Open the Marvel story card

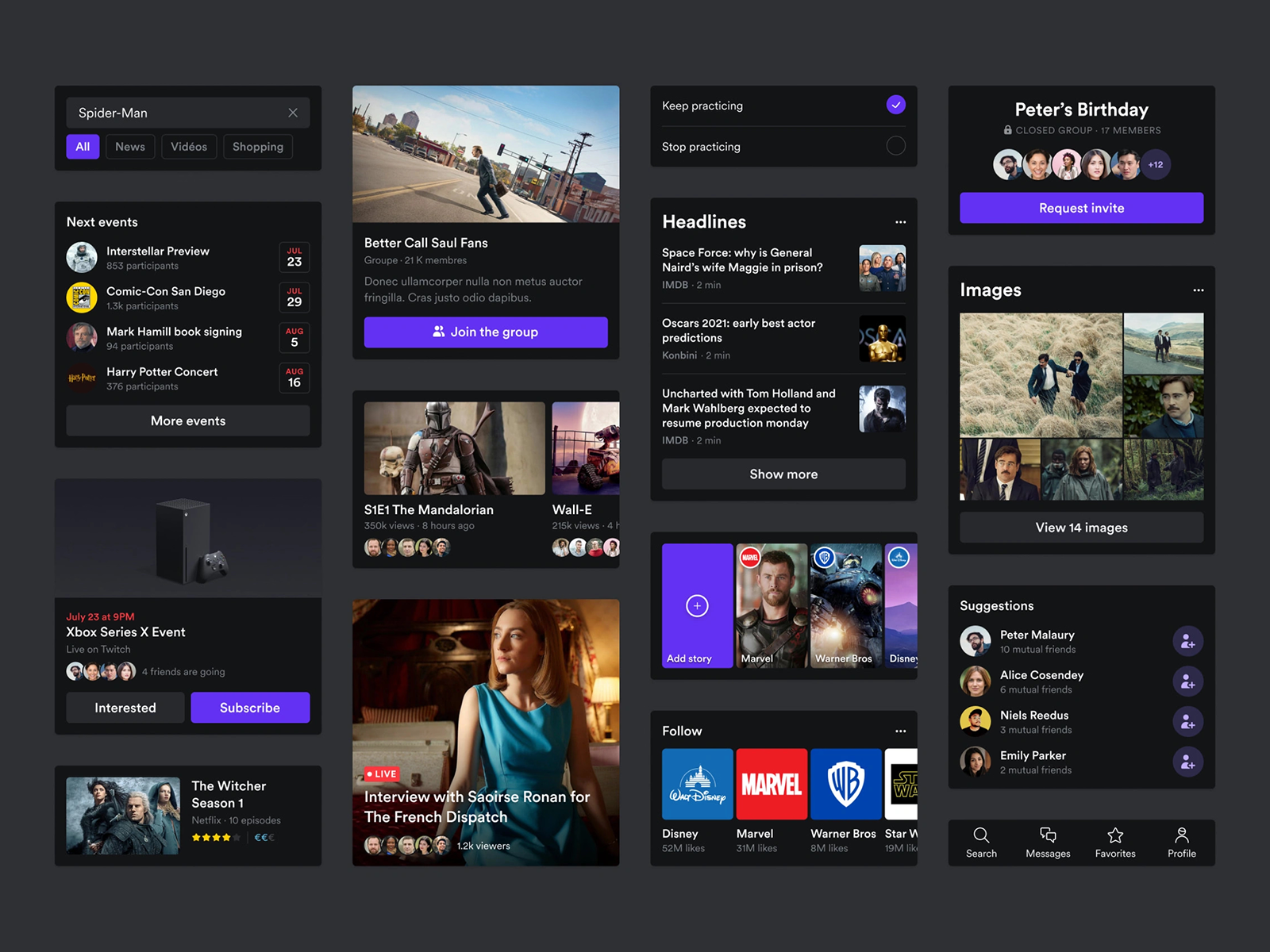pyautogui.click(x=772, y=606)
